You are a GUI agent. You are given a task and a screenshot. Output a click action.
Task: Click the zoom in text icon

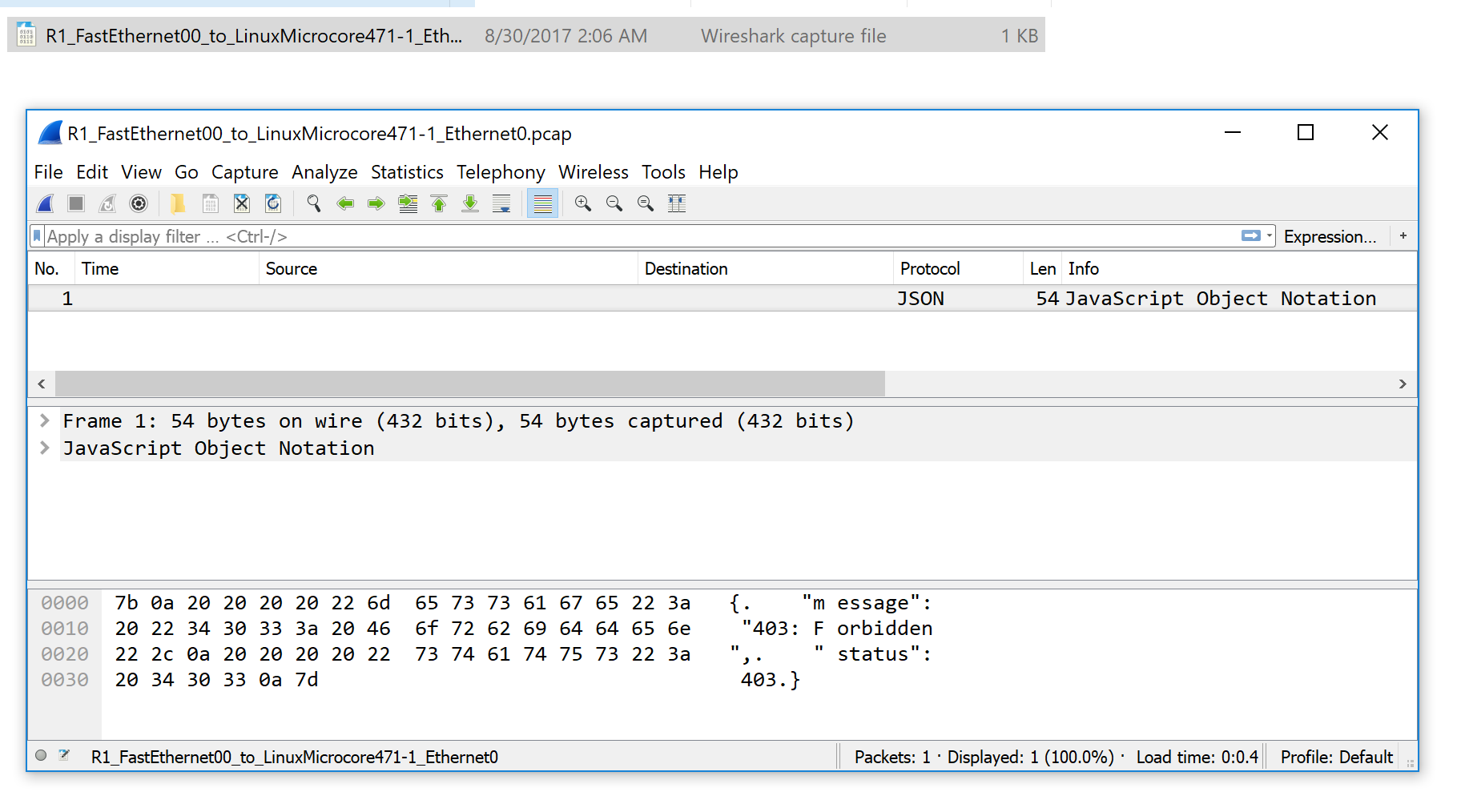pos(583,204)
